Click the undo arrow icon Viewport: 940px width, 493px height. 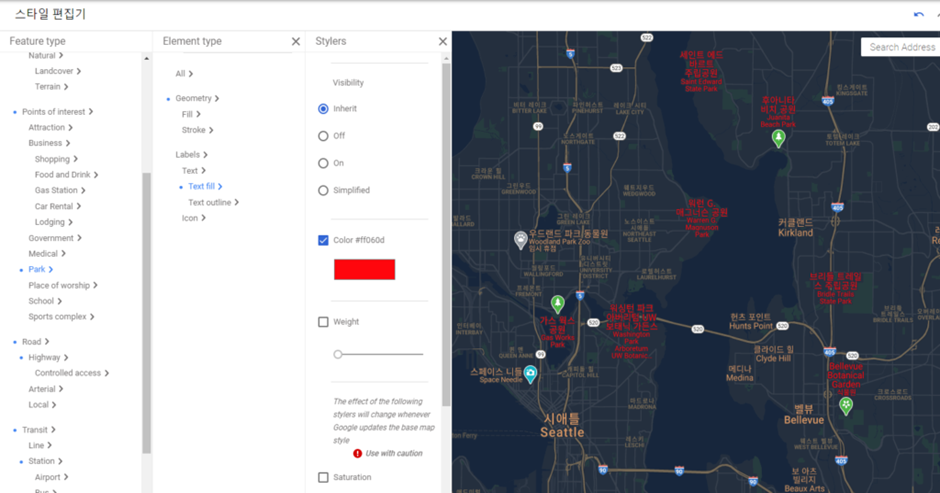point(918,14)
